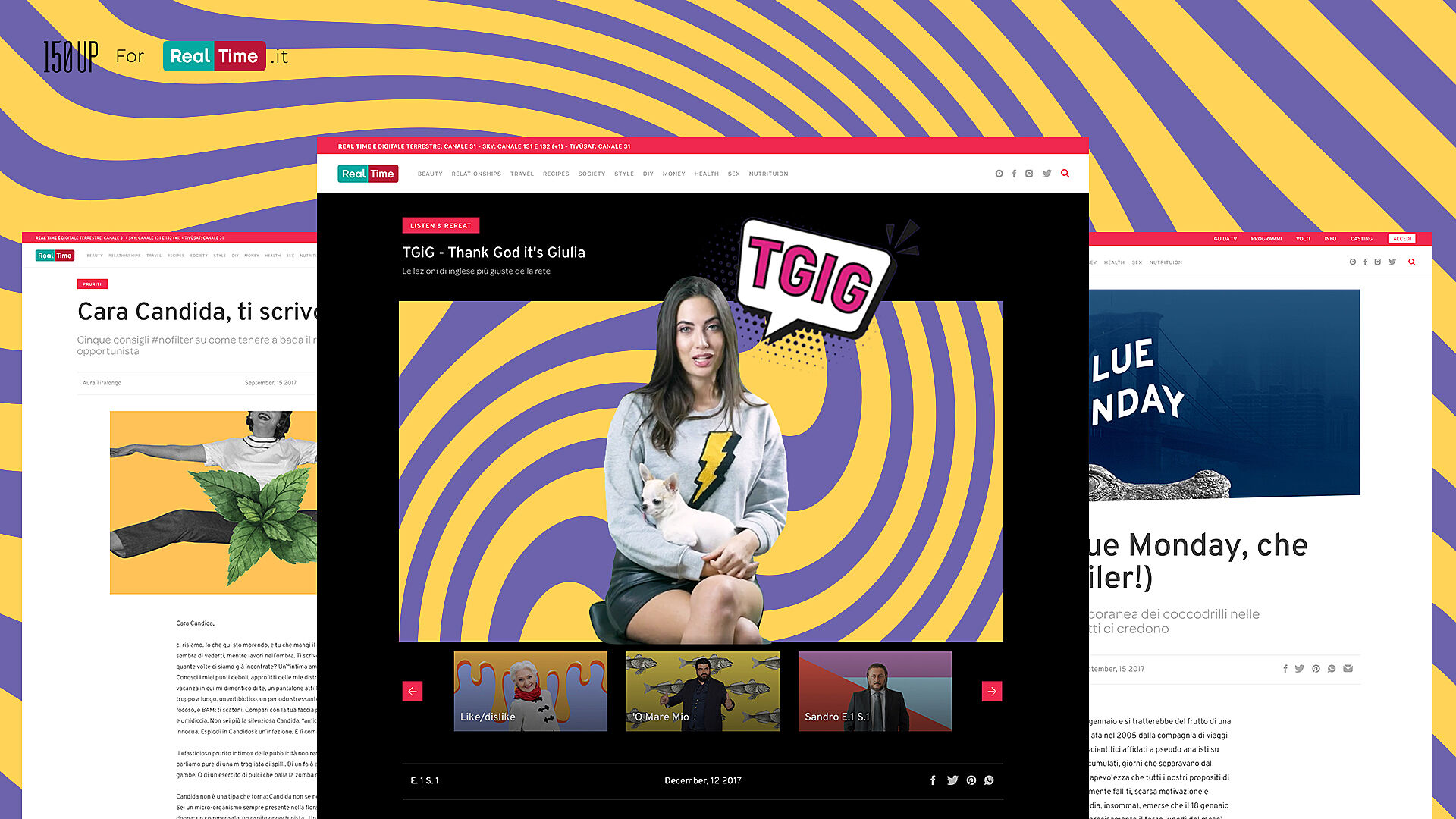Viewport: 1456px width, 819px height.
Task: Open Twitter icon in center page header
Action: (1046, 174)
